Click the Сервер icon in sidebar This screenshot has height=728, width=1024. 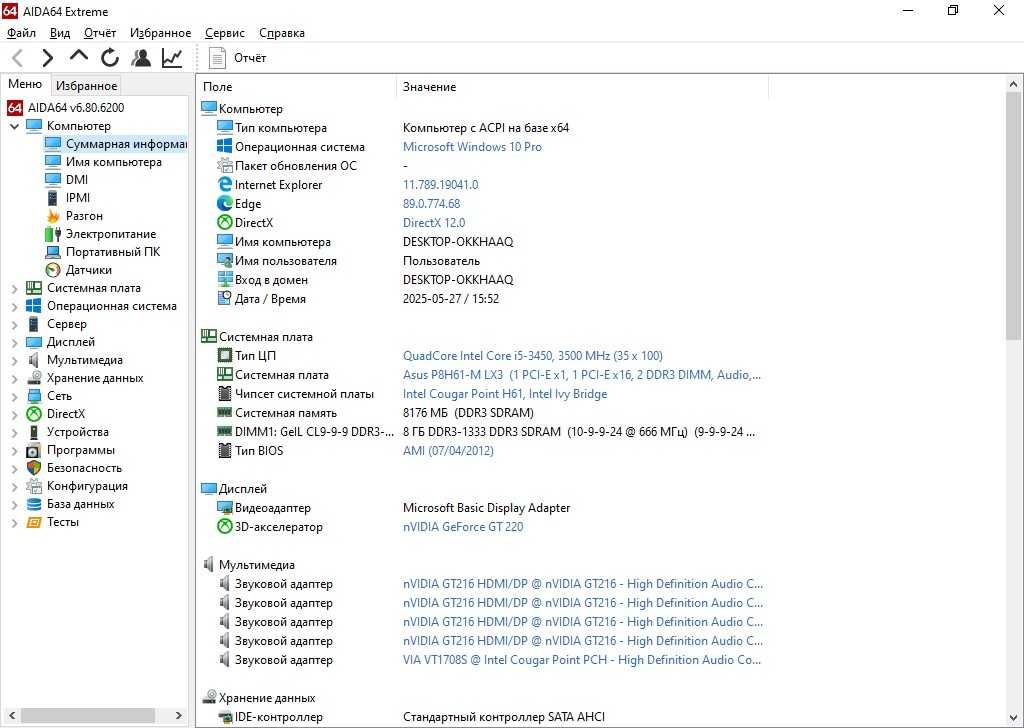click(x=34, y=324)
